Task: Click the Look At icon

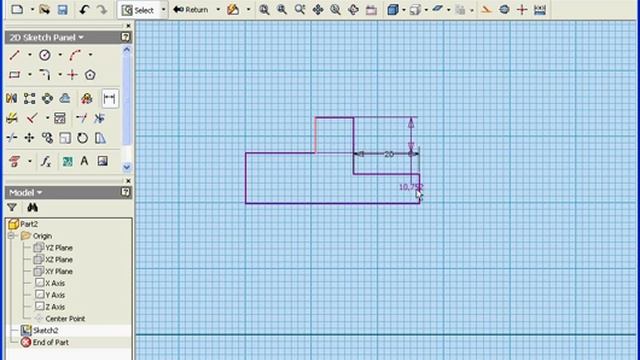Action: coord(371,9)
